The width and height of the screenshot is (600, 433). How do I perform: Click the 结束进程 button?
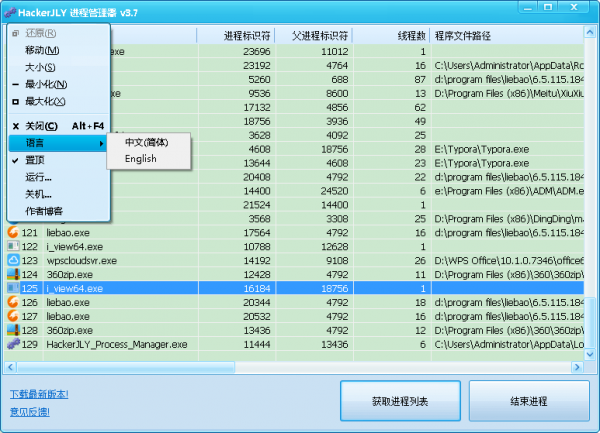point(529,401)
